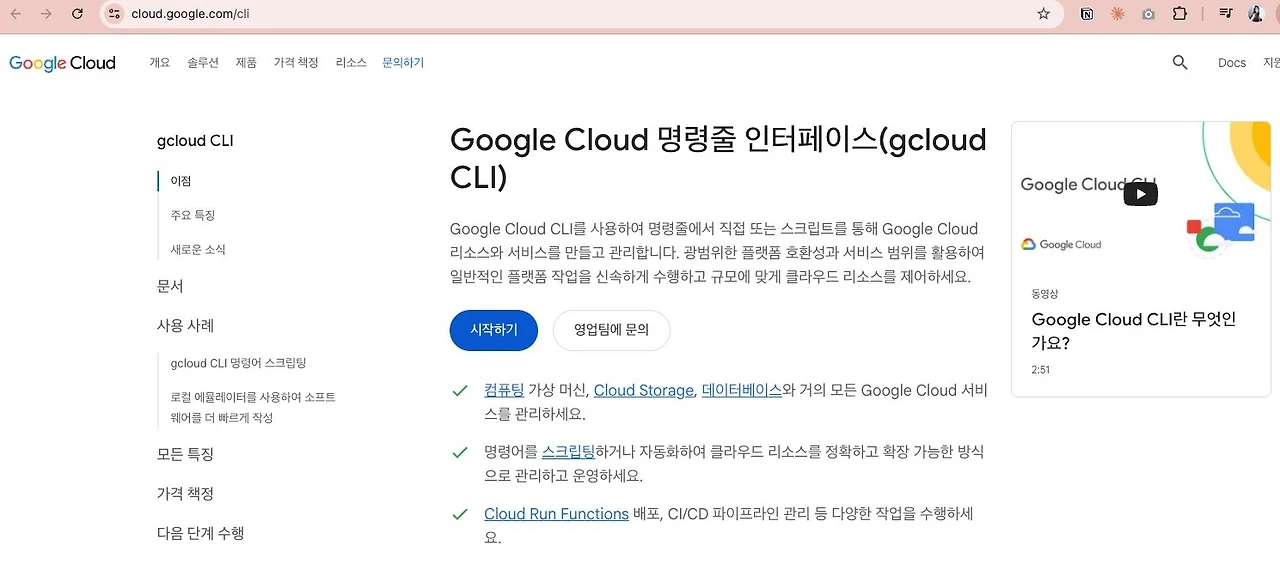Open the Extensions puzzle piece menu

[1179, 14]
